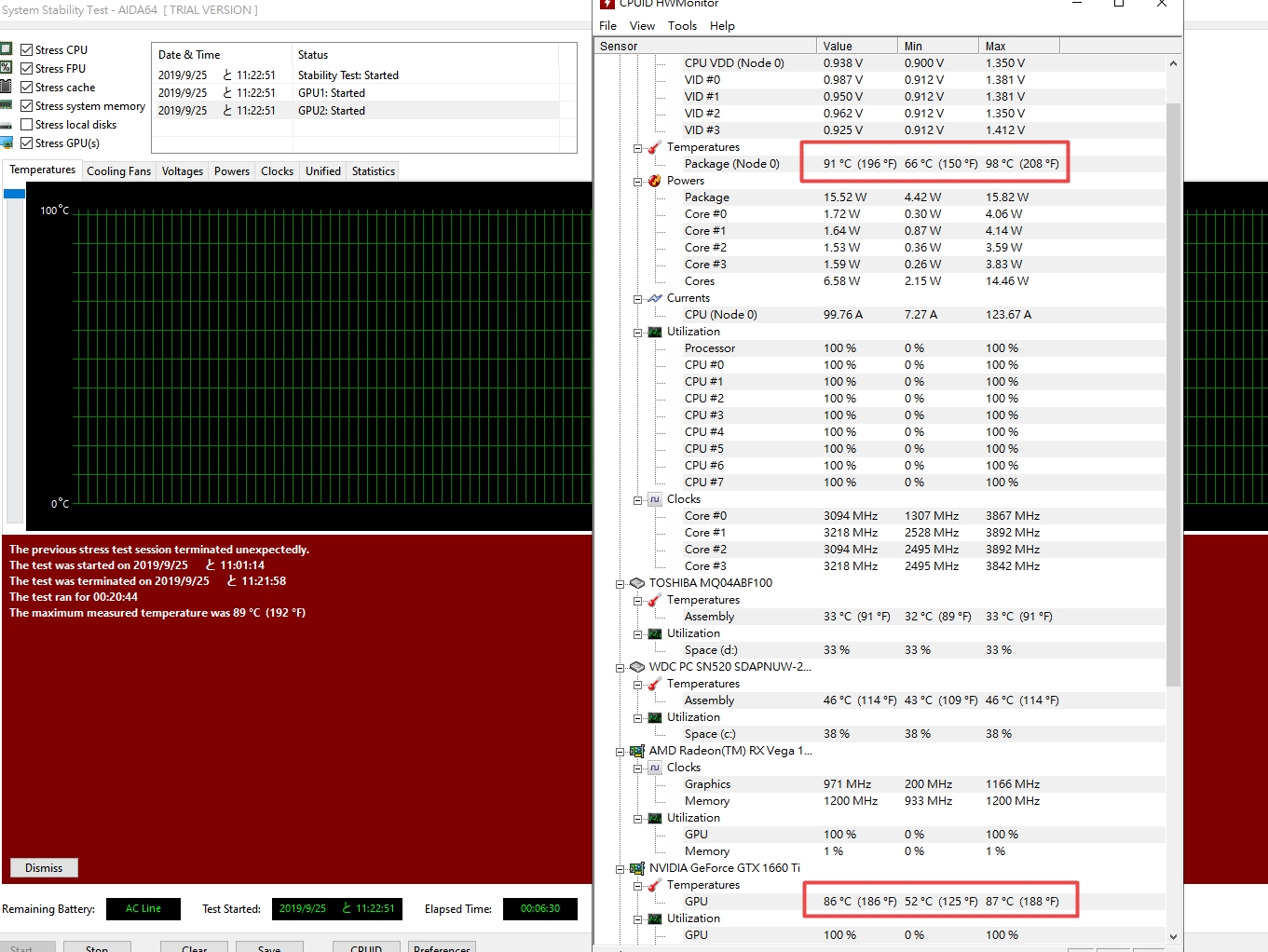Switch to the Powers tab in AIDA64
This screenshot has height=952, width=1268.
click(x=232, y=171)
